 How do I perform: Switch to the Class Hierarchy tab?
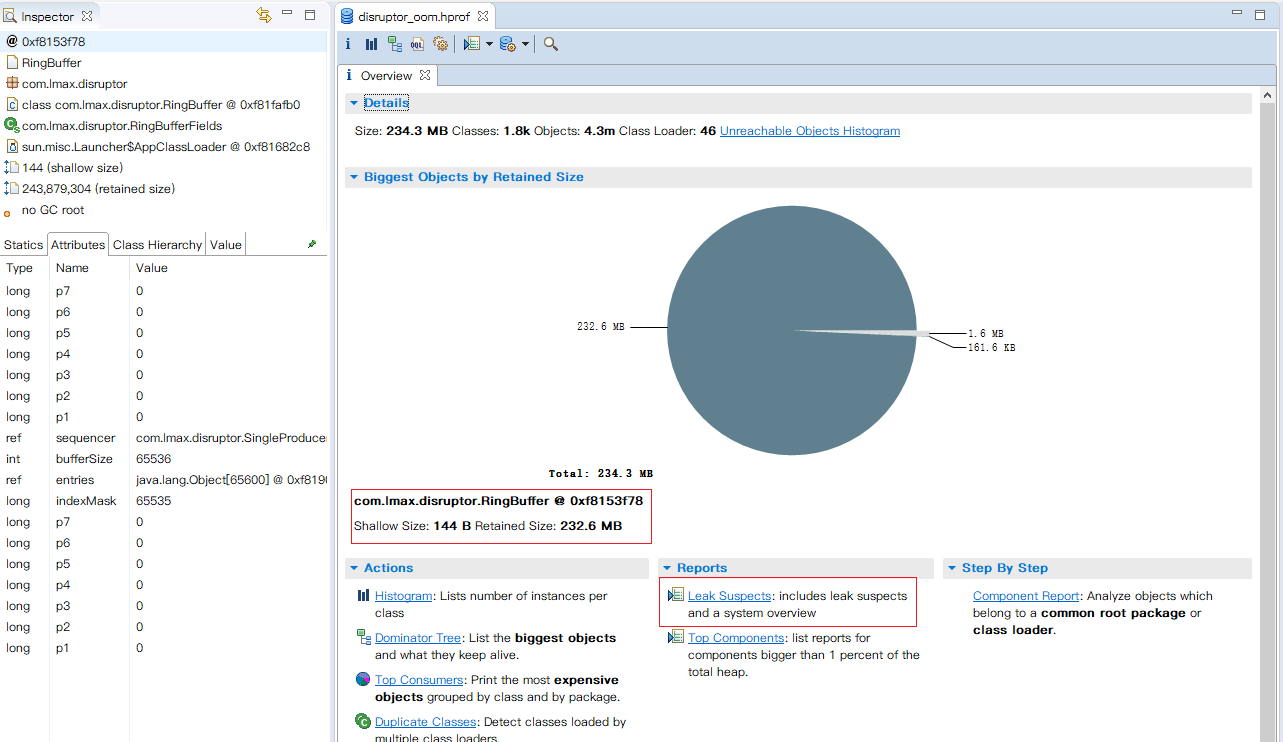(157, 245)
